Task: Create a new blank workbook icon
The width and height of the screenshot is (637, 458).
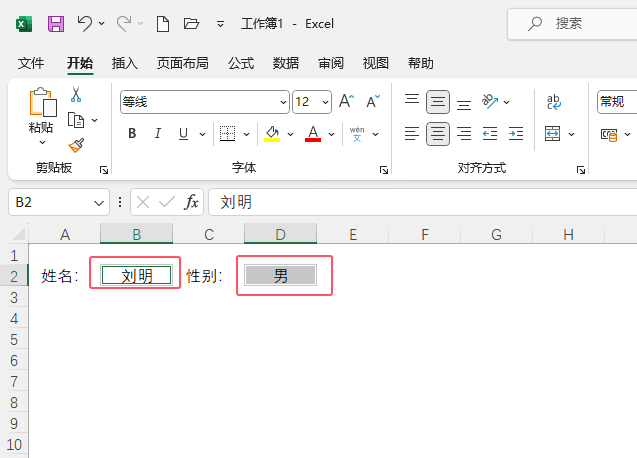Action: point(163,24)
